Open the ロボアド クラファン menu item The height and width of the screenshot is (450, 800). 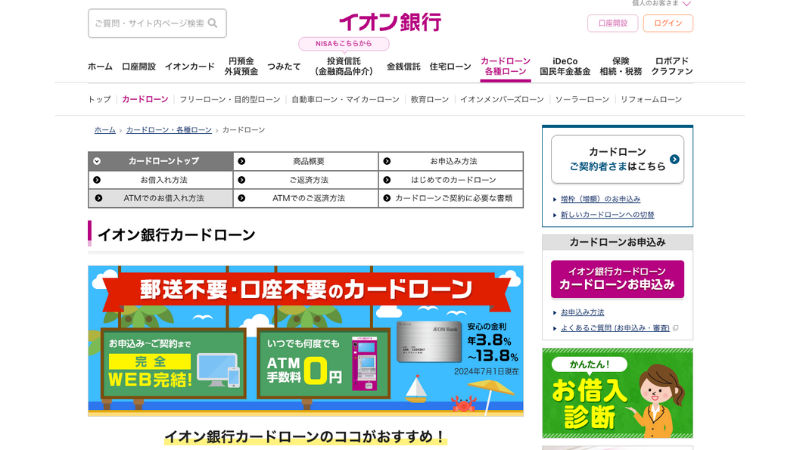(671, 66)
